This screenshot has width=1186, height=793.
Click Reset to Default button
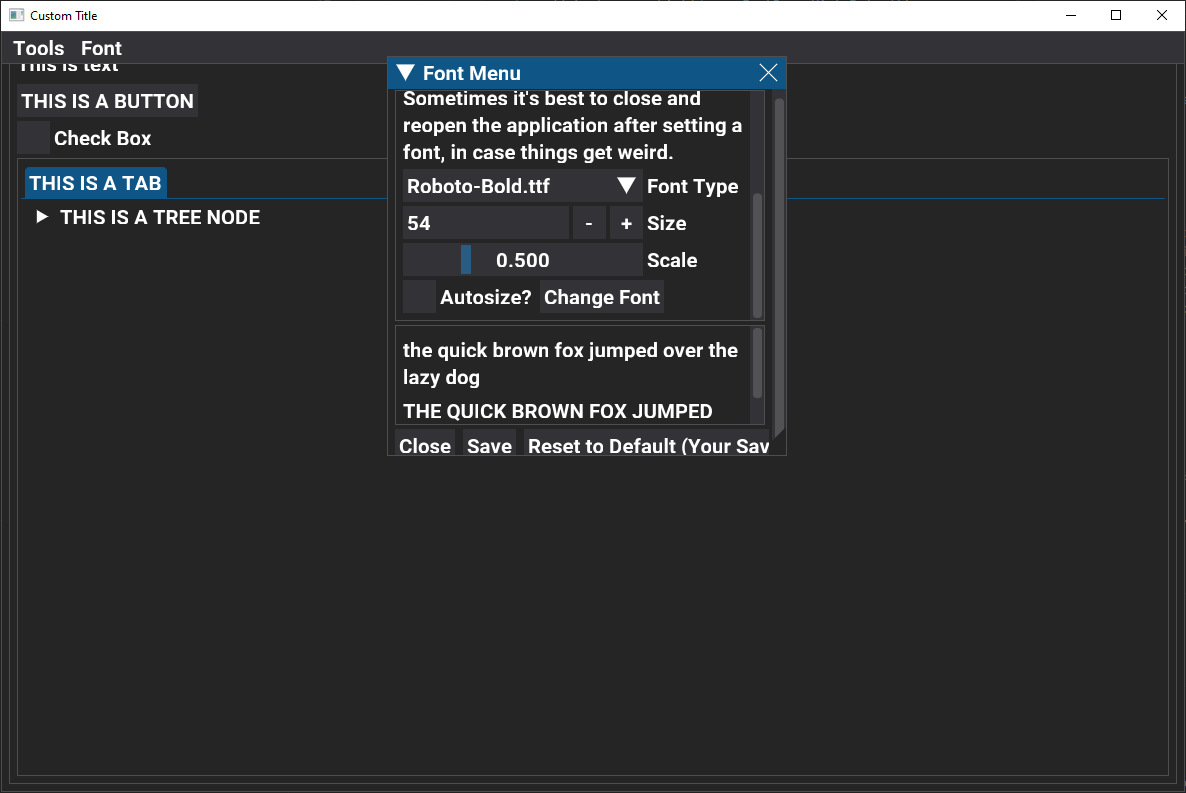(648, 446)
